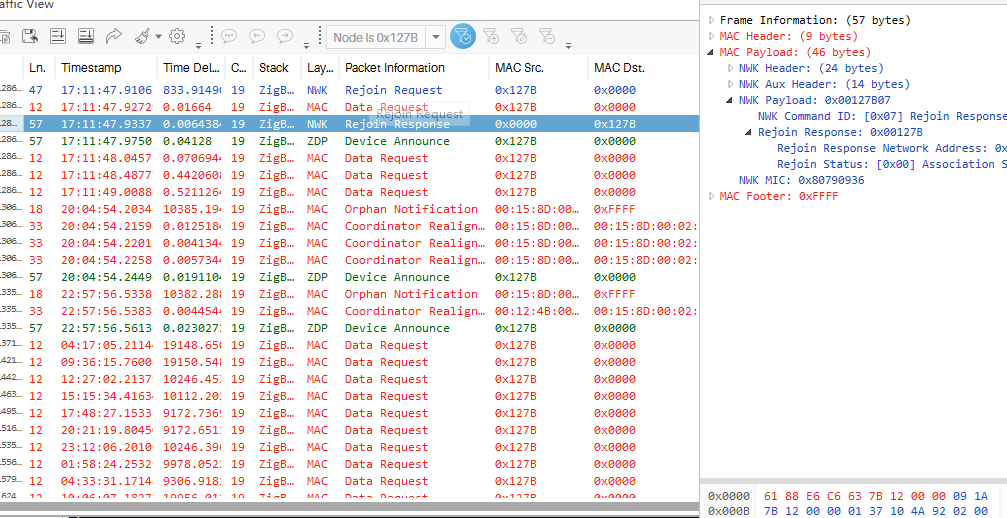Select Orphan Notification row at 20:04:54.2034
Screen dimensions: 1007x518
(349, 209)
